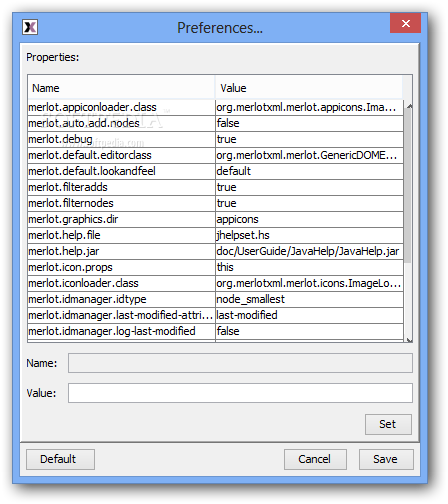Select the merlot.filternodes property
This screenshot has height=504, width=448.
[121, 203]
